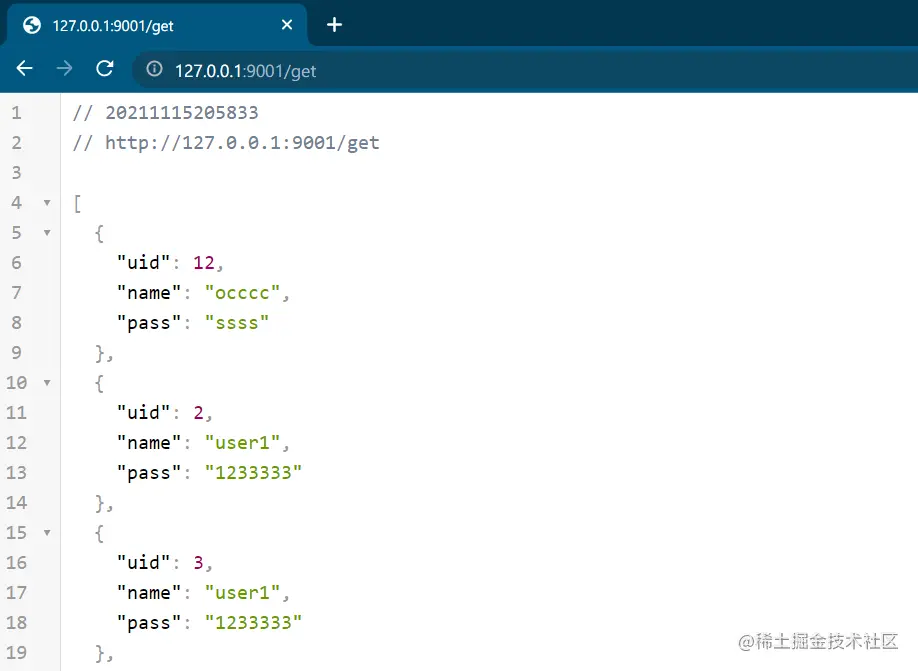This screenshot has width=918, height=671.
Task: Click the name value "occcc"
Action: (242, 292)
